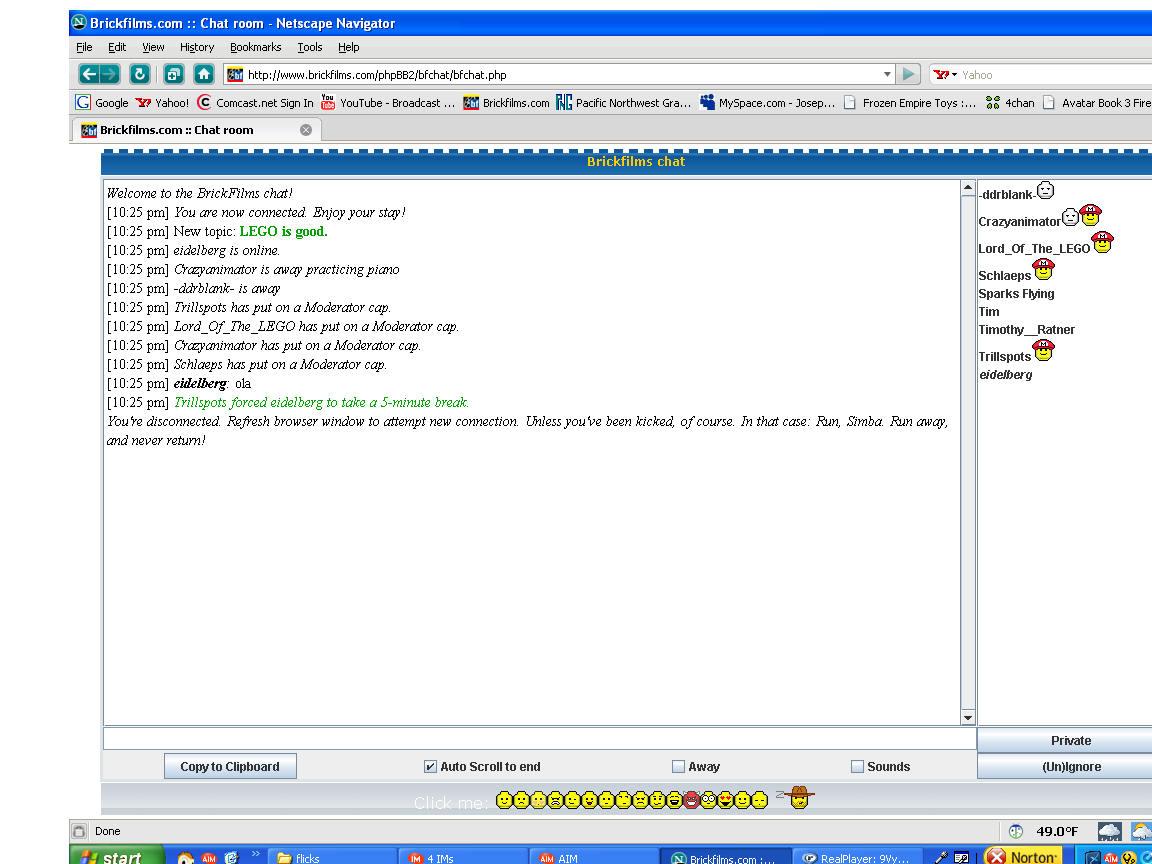Click the heart-eyes smiley emoticon
This screenshot has width=1152, height=864.
(724, 800)
